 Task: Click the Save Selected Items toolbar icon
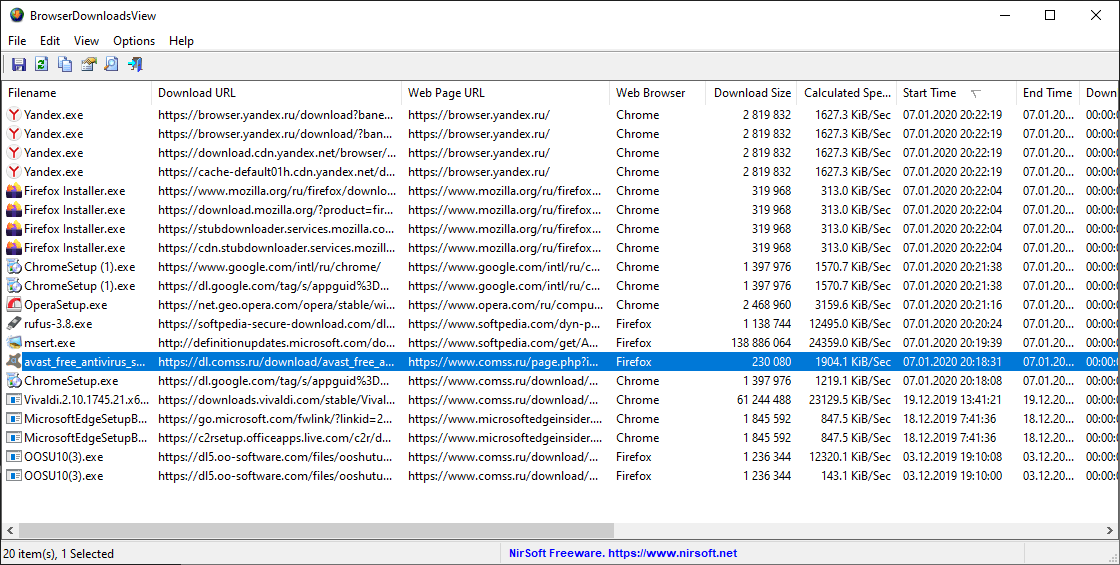click(x=19, y=64)
